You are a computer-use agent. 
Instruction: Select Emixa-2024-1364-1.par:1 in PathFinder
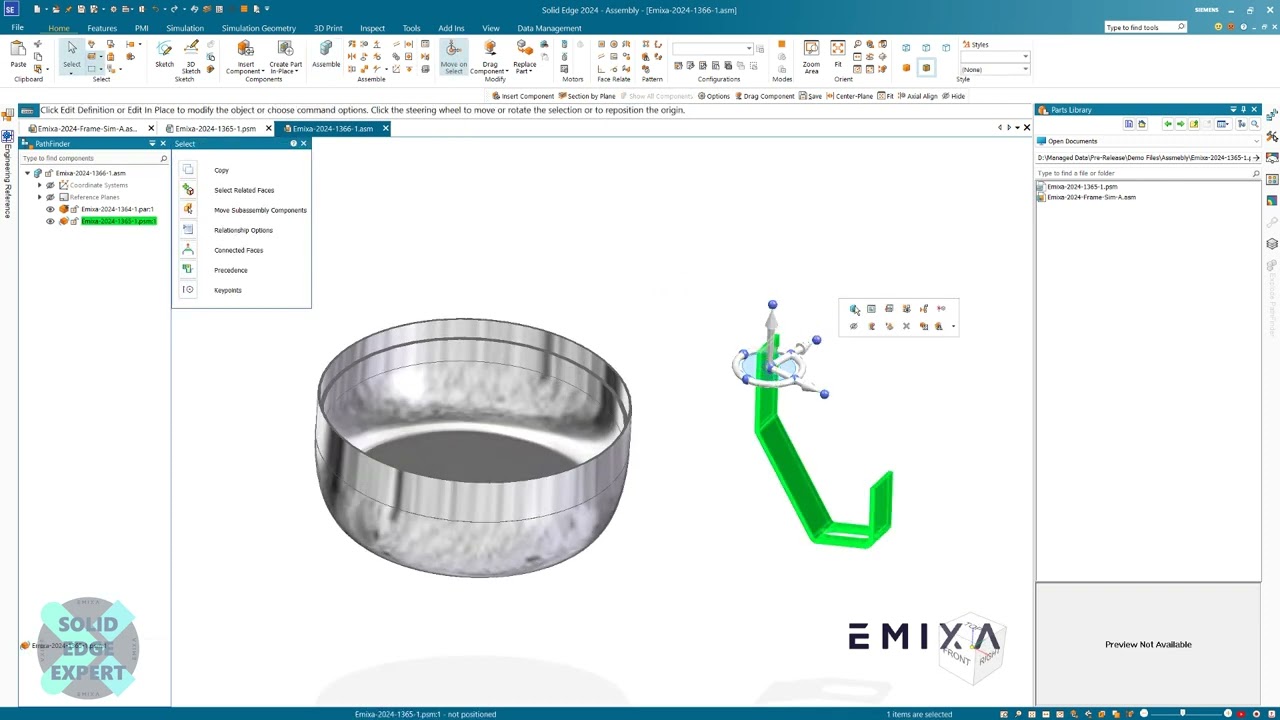117,209
